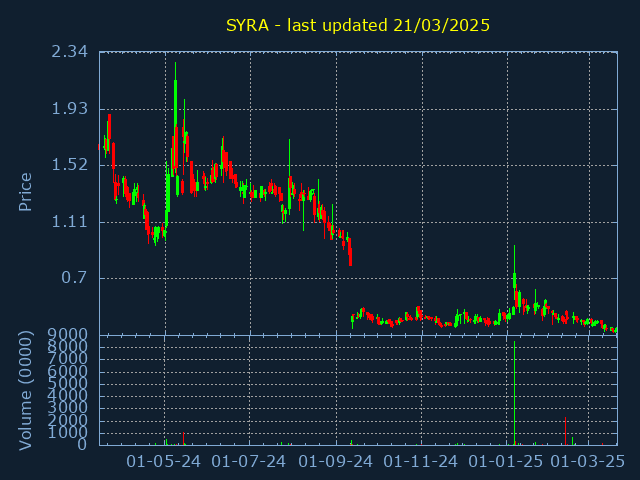Click the 'Price' axis title
The height and width of the screenshot is (480, 640).
click(x=25, y=192)
